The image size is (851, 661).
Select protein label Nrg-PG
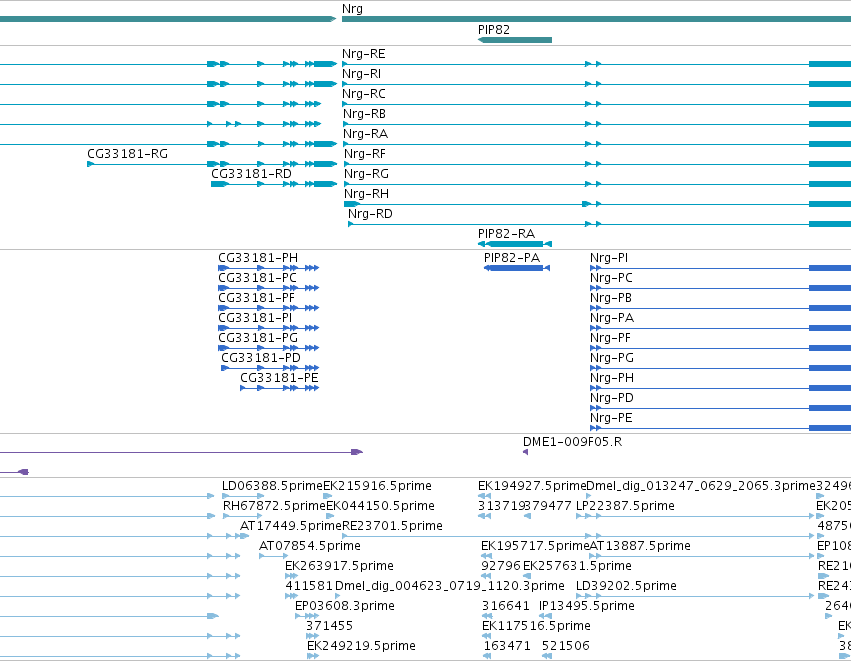pyautogui.click(x=612, y=358)
